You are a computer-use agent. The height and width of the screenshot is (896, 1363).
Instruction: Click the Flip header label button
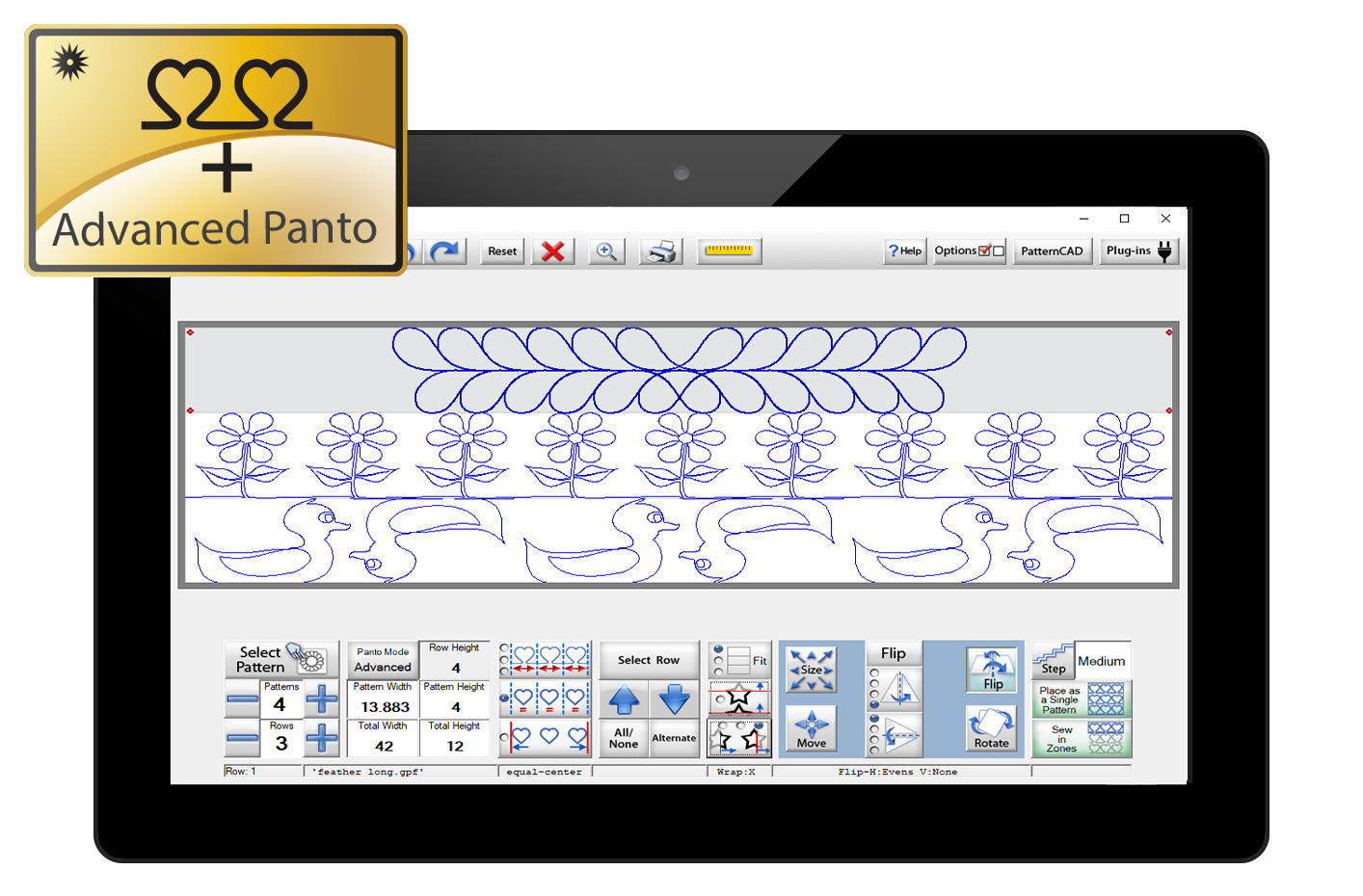(894, 653)
